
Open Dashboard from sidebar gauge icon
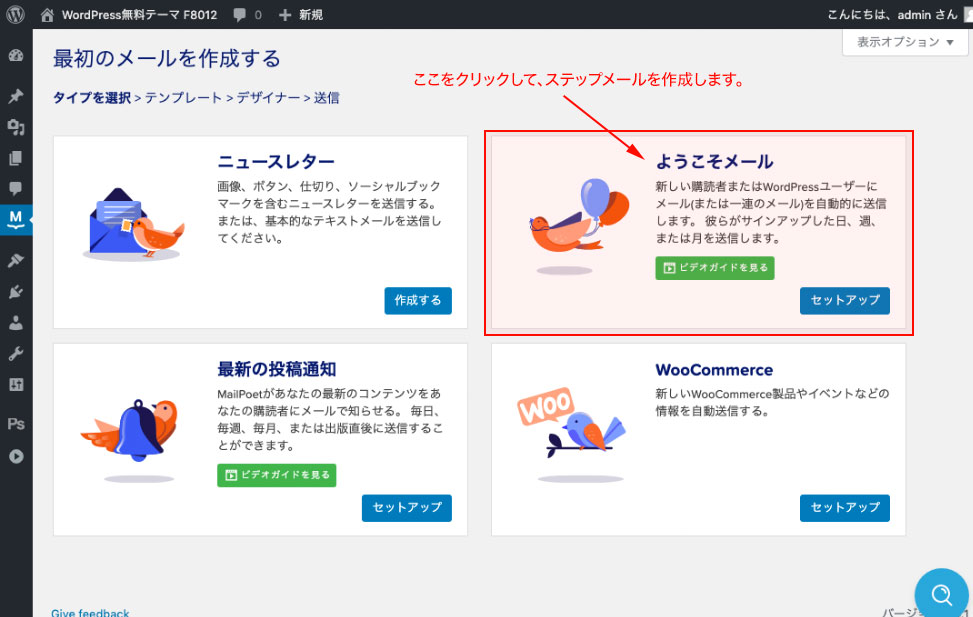coord(16,56)
